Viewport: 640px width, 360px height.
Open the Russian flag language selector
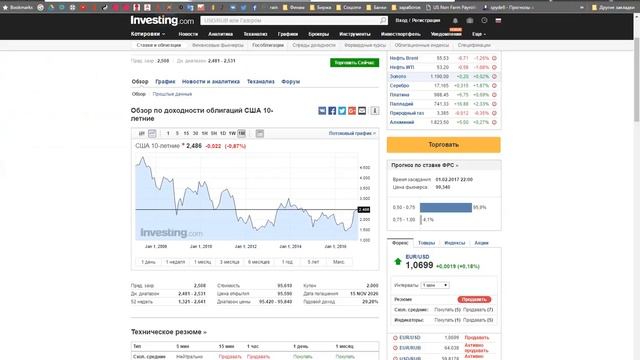coord(498,20)
